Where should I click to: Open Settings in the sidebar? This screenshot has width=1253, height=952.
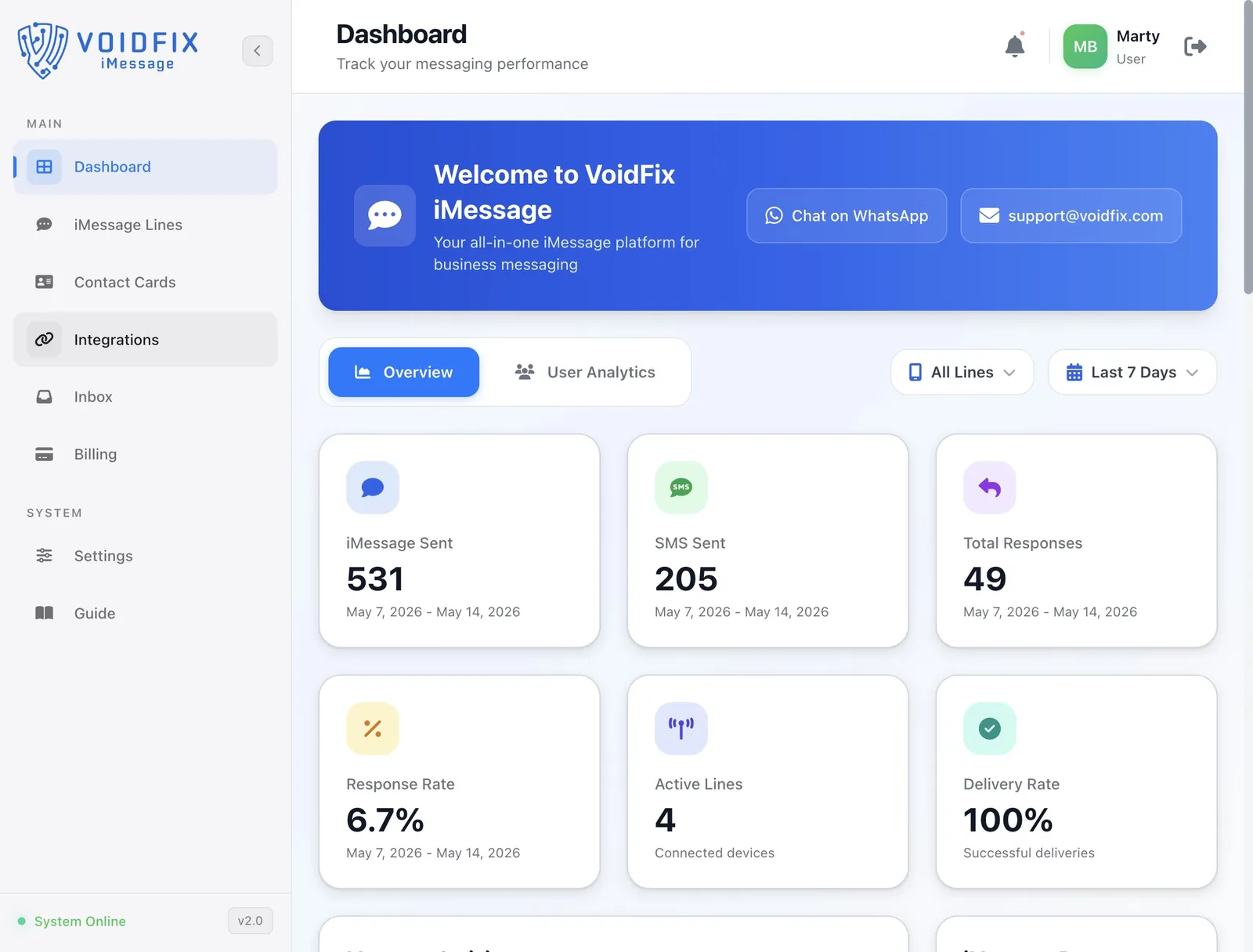(146, 556)
